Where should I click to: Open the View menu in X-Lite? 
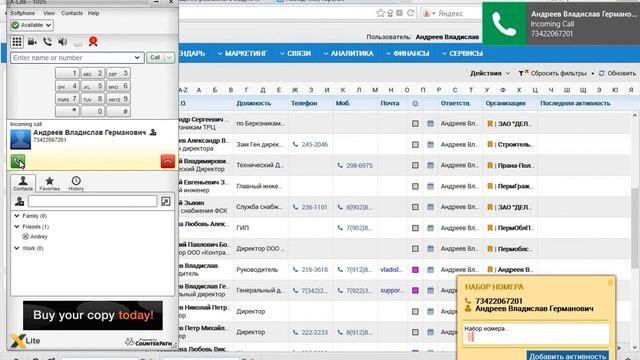(49, 13)
